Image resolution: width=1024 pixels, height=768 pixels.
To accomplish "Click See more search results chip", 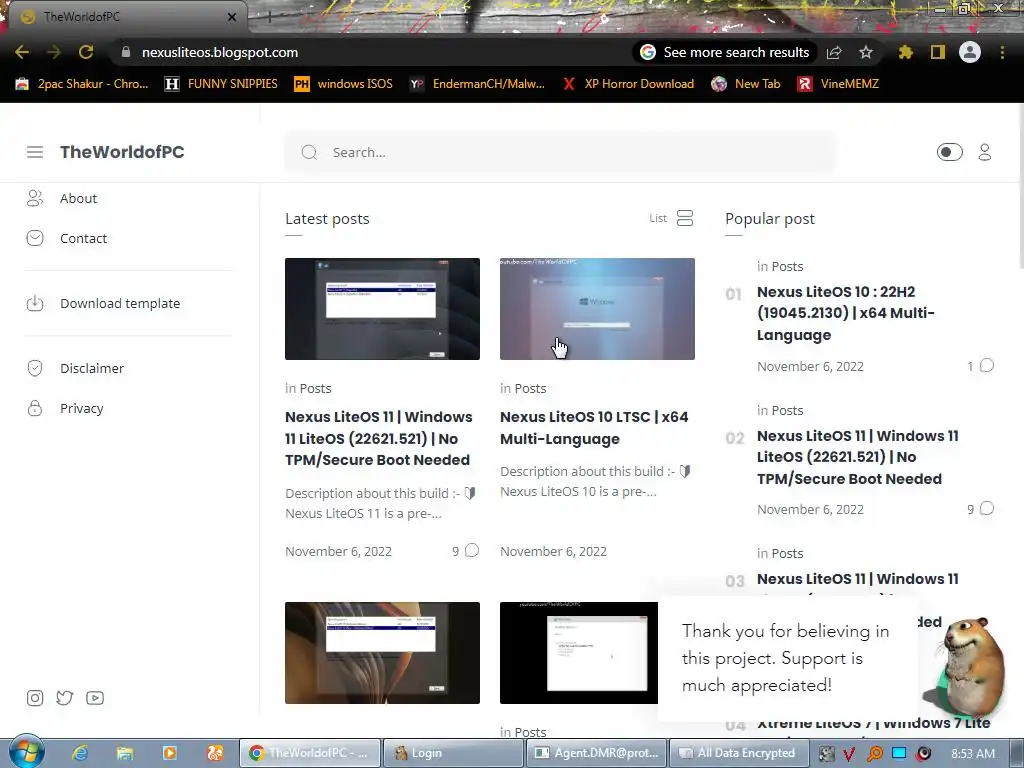I will [x=725, y=52].
